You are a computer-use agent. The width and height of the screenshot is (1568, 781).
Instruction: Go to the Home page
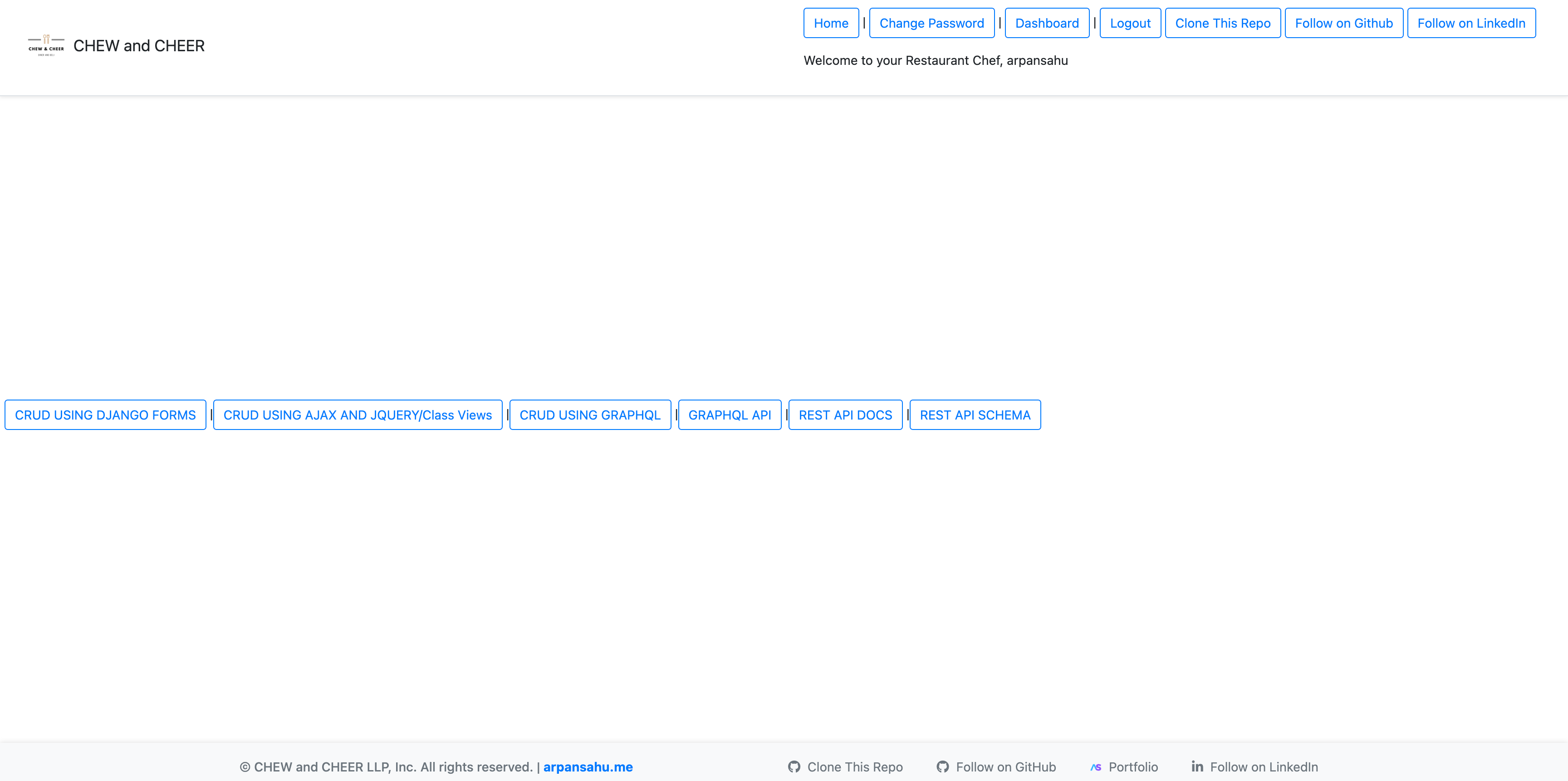coord(831,23)
